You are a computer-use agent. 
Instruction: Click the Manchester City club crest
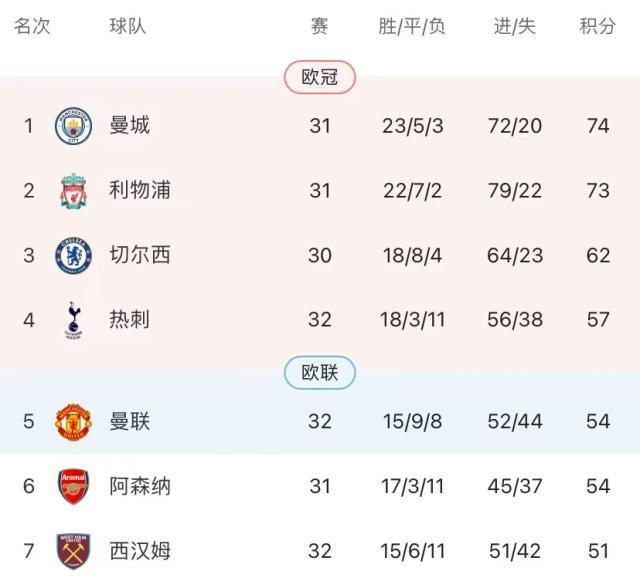click(x=73, y=126)
